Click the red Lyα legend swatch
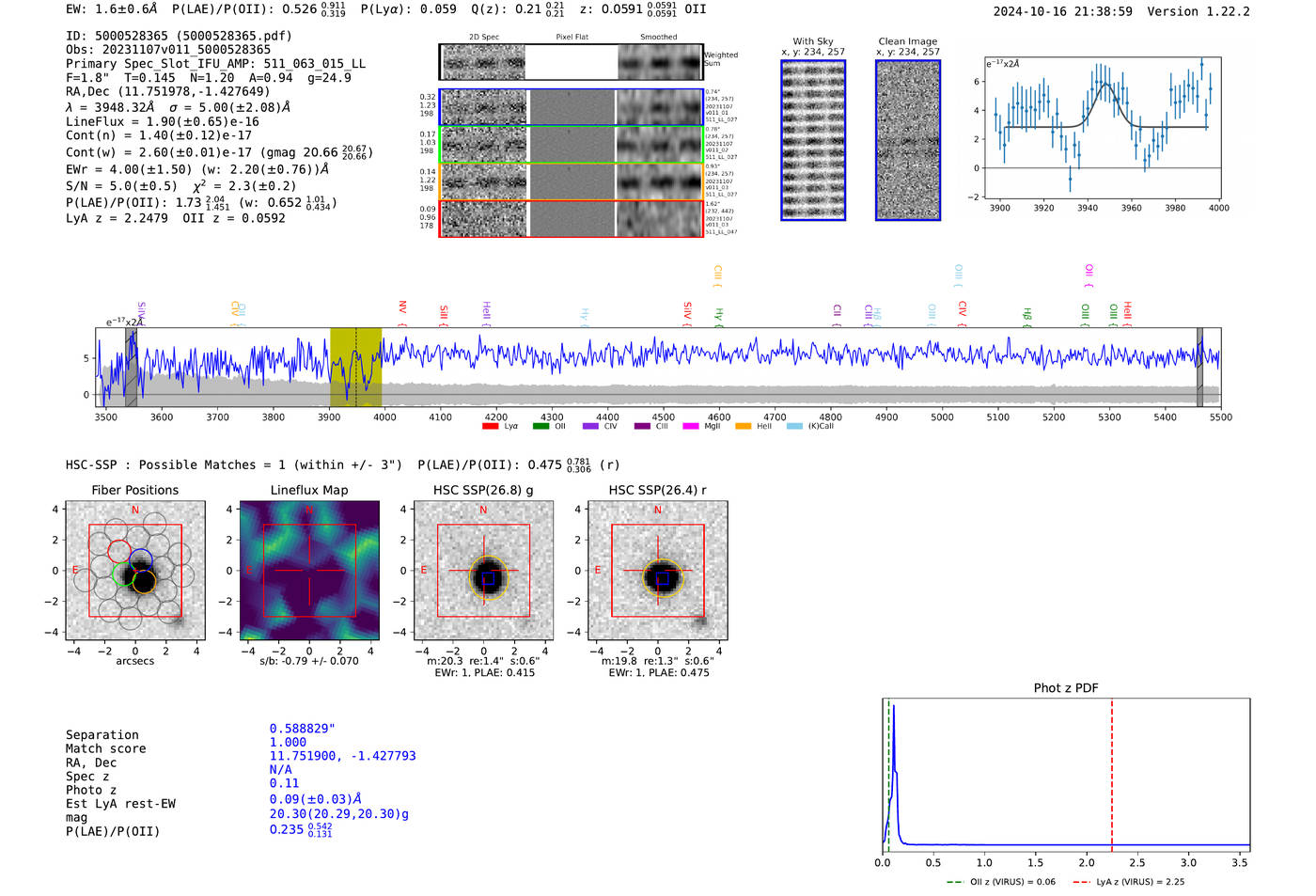Screen dimensions: 1316x896 (490, 426)
